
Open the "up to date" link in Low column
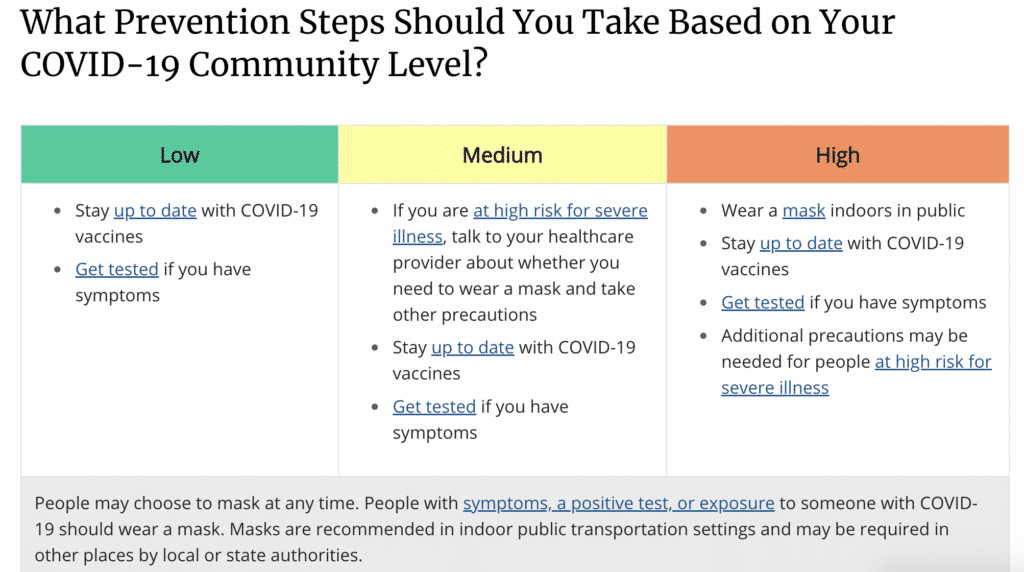pyautogui.click(x=155, y=211)
